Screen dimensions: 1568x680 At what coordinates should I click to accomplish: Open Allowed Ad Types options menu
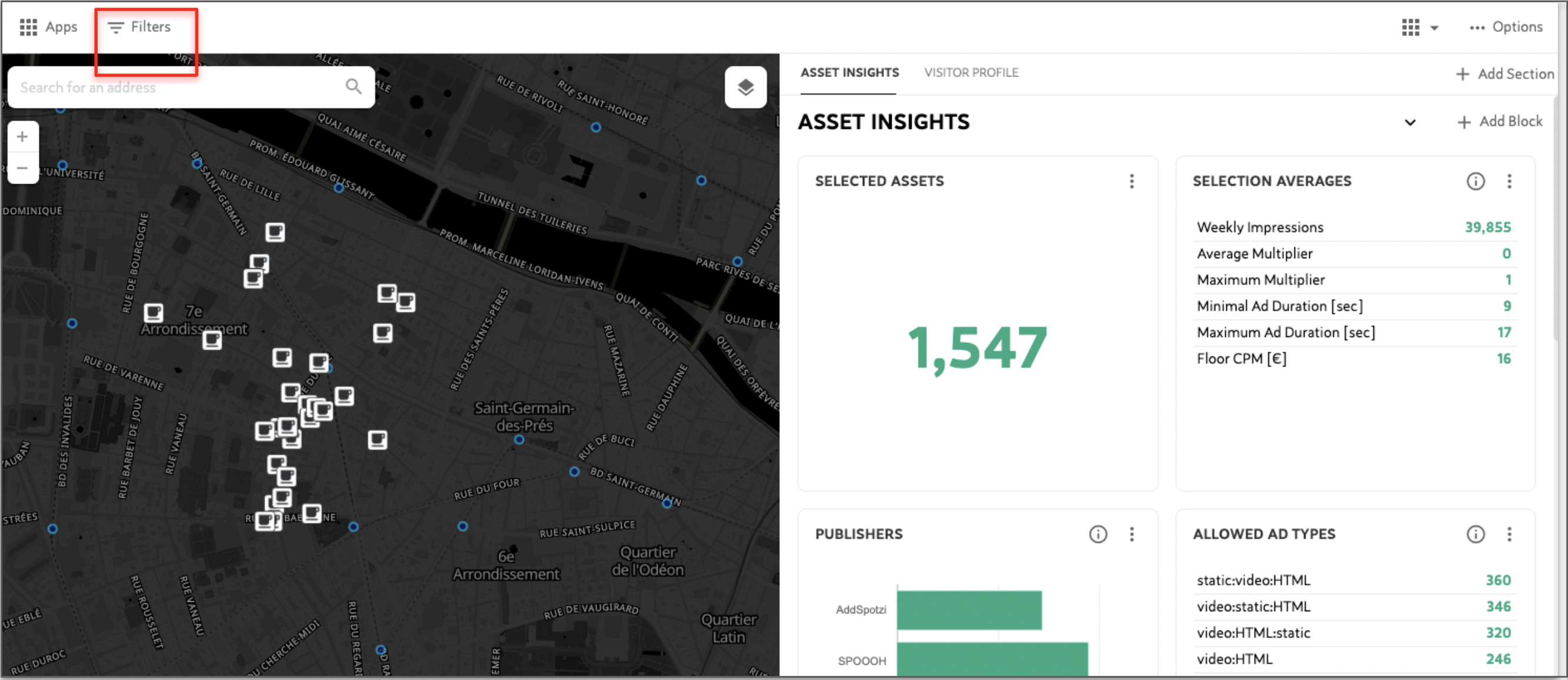[1509, 534]
